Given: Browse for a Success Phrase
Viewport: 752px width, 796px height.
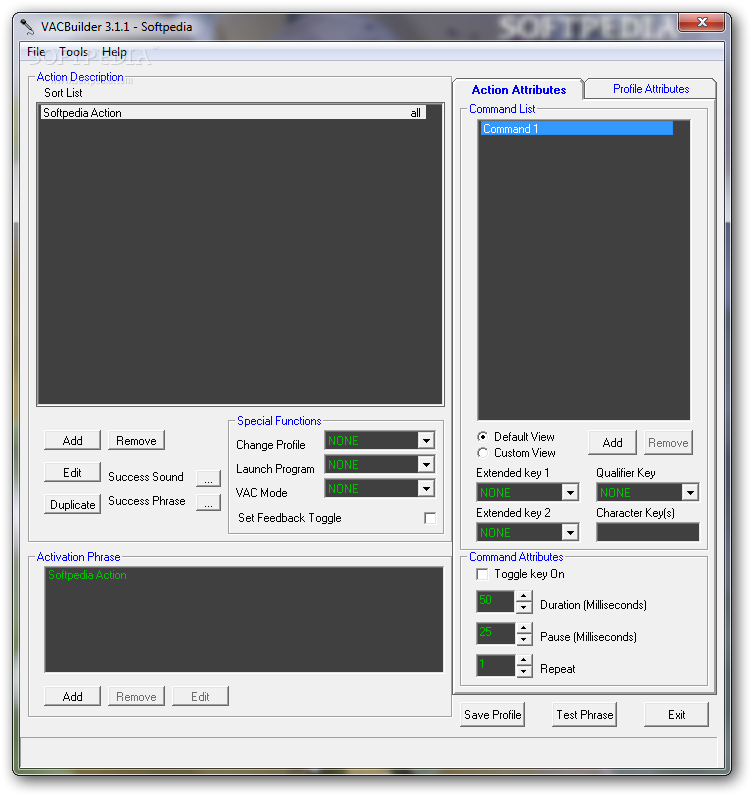Looking at the screenshot, I should (x=208, y=503).
